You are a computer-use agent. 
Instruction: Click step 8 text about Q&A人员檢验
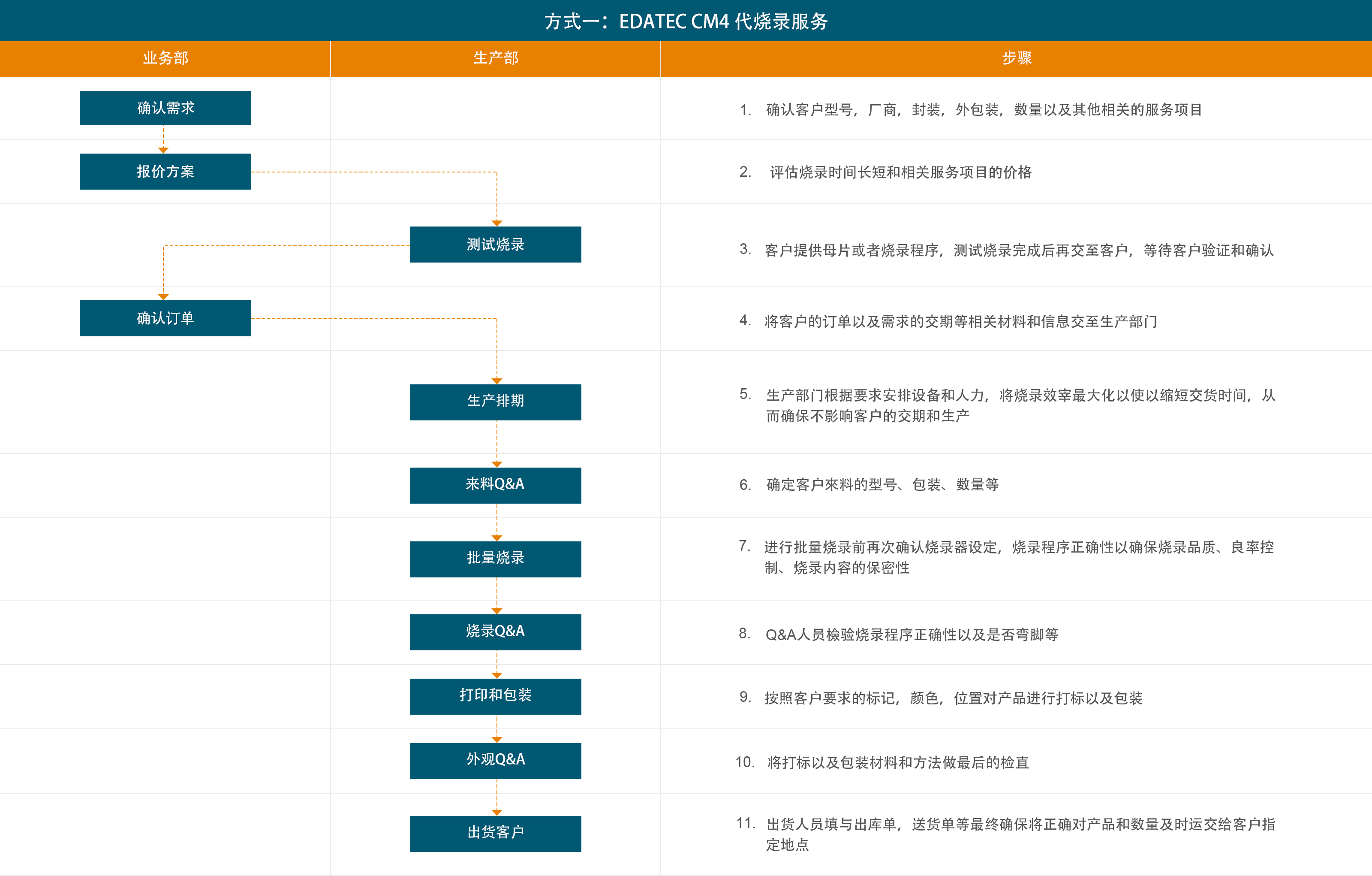912,634
